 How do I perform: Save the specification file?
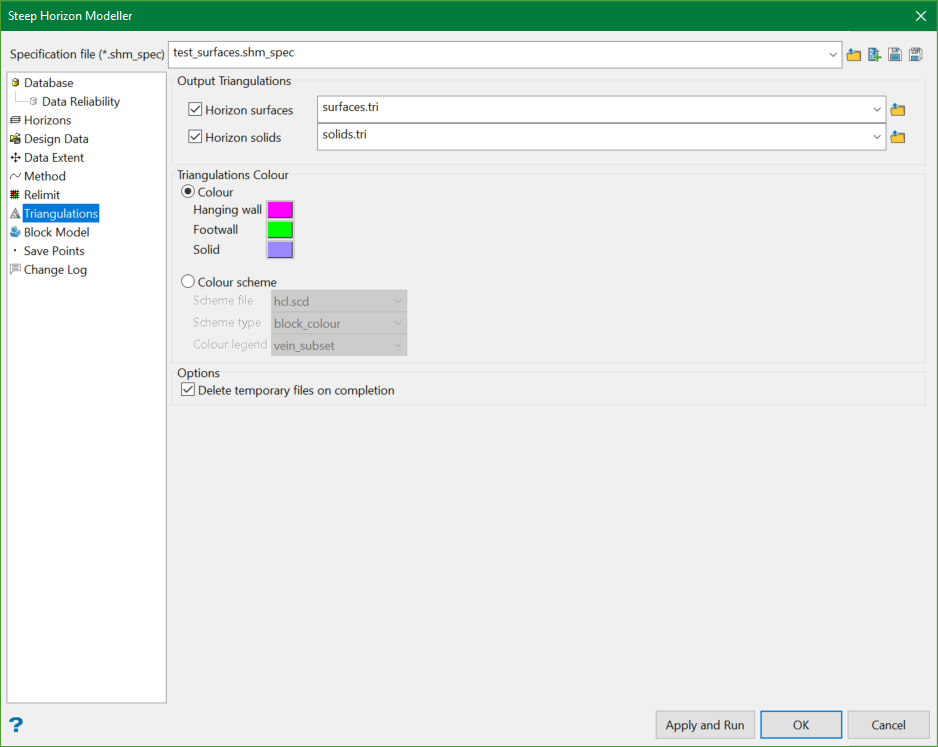pos(895,55)
